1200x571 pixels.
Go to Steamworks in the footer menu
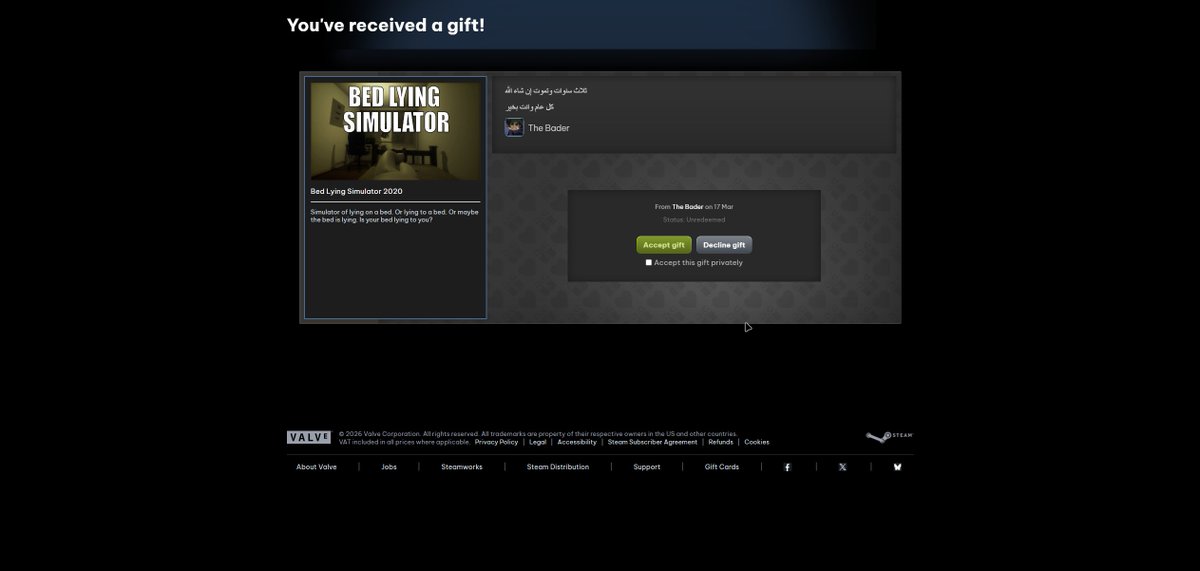pyautogui.click(x=462, y=467)
